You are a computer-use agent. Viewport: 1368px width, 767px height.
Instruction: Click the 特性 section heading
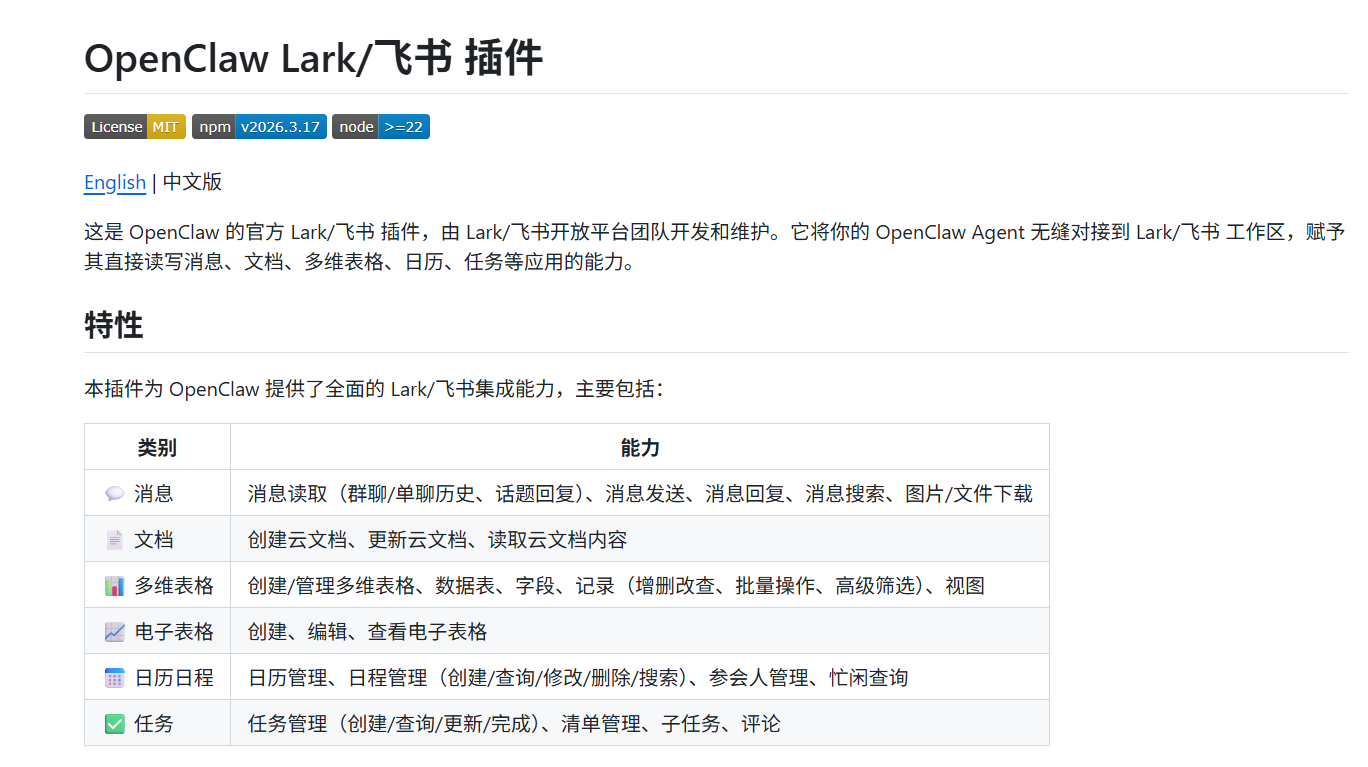114,325
